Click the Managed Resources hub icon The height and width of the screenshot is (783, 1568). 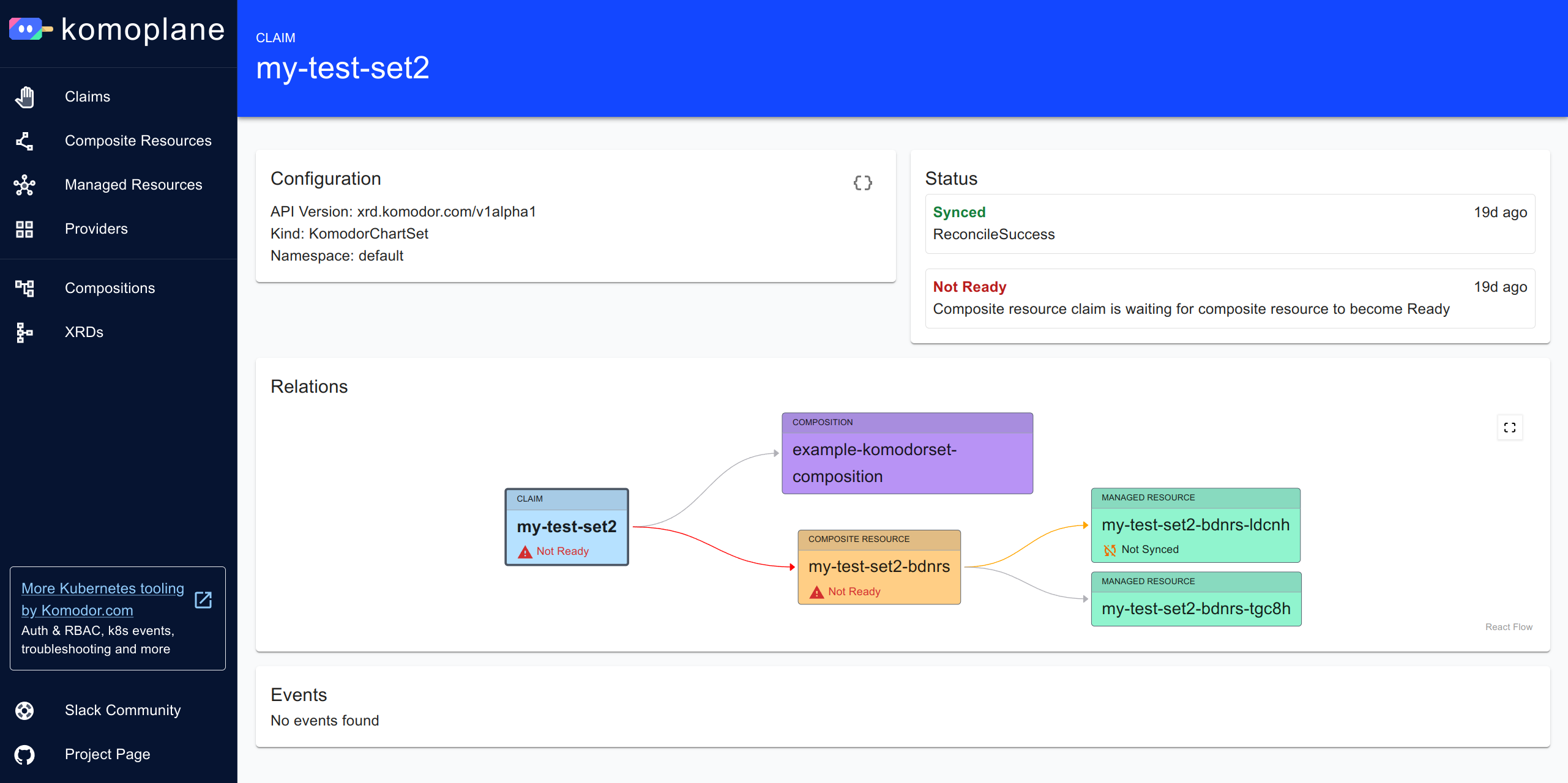pos(24,185)
